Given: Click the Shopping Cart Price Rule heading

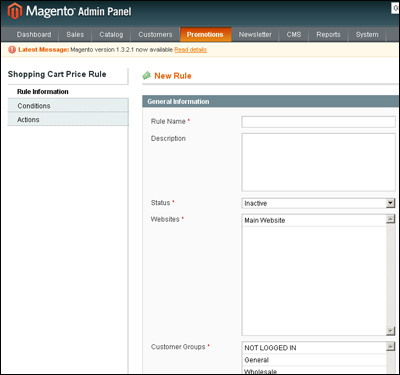Looking at the screenshot, I should point(57,74).
